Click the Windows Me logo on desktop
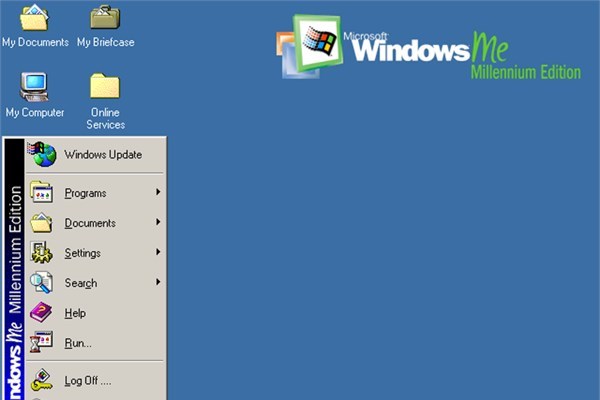This screenshot has height=400, width=600. pos(430,50)
